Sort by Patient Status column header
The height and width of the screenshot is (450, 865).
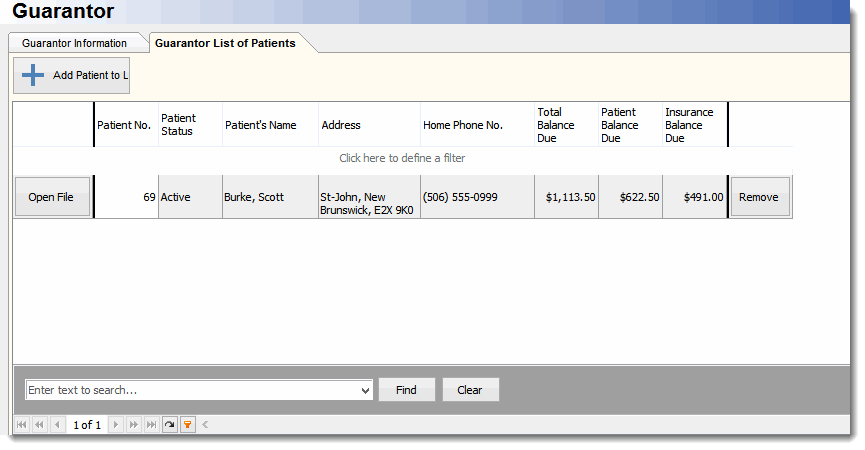click(190, 125)
